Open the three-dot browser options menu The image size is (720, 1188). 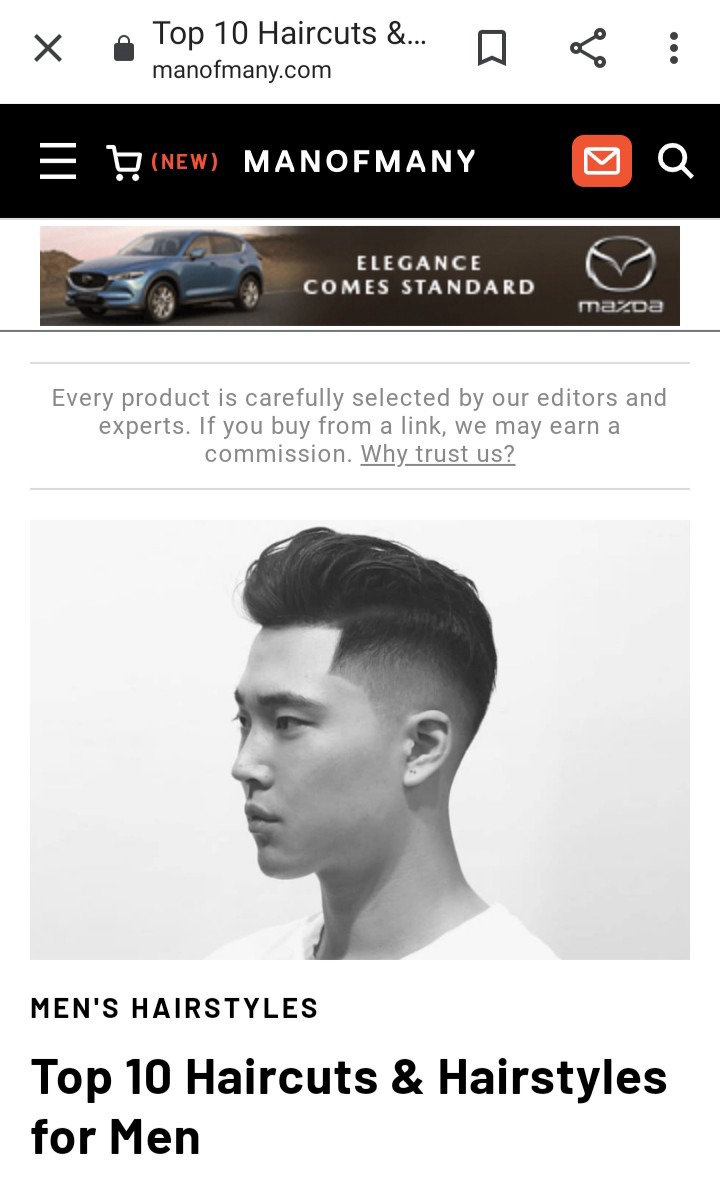point(674,48)
